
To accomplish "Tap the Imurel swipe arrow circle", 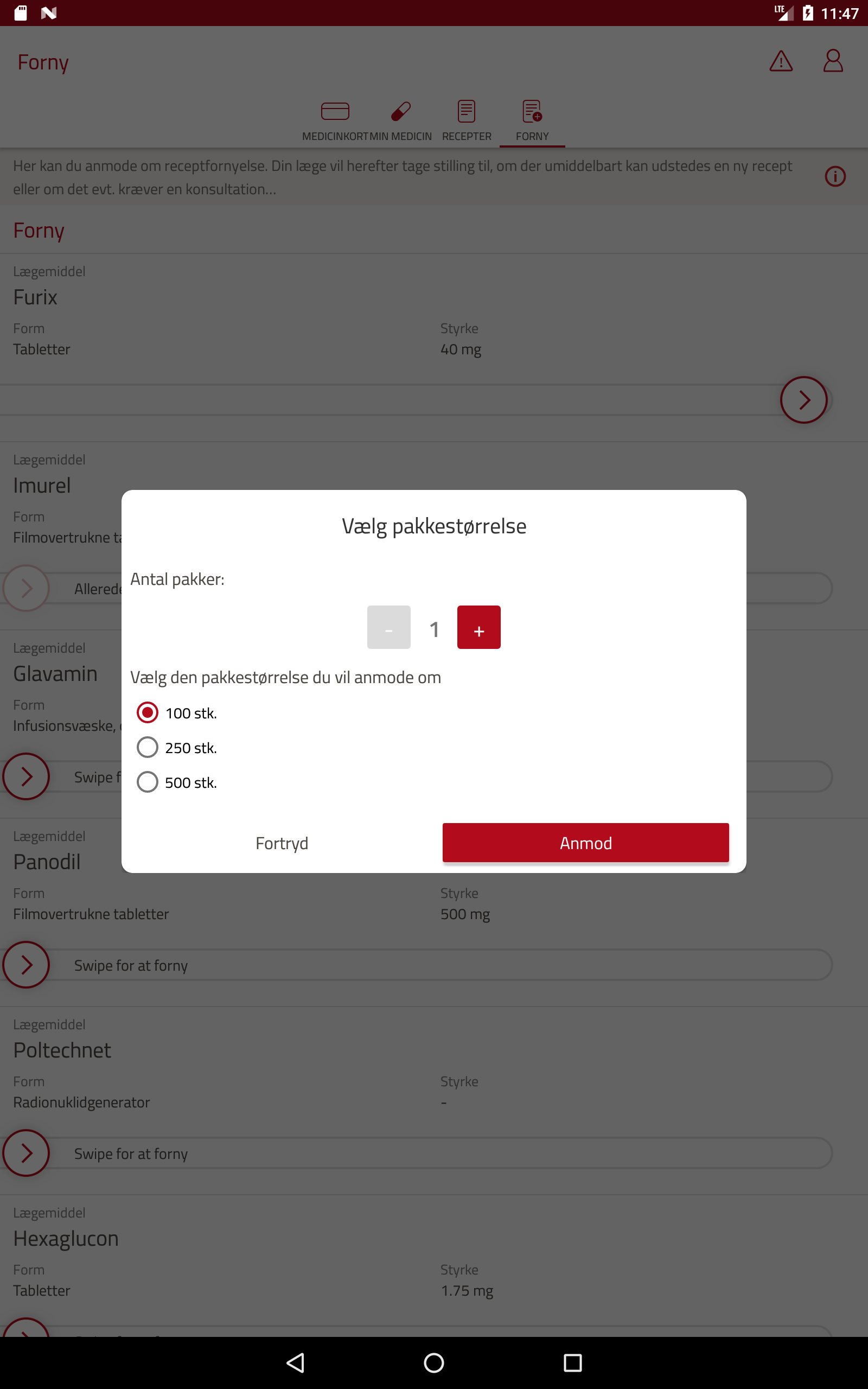I will point(26,588).
